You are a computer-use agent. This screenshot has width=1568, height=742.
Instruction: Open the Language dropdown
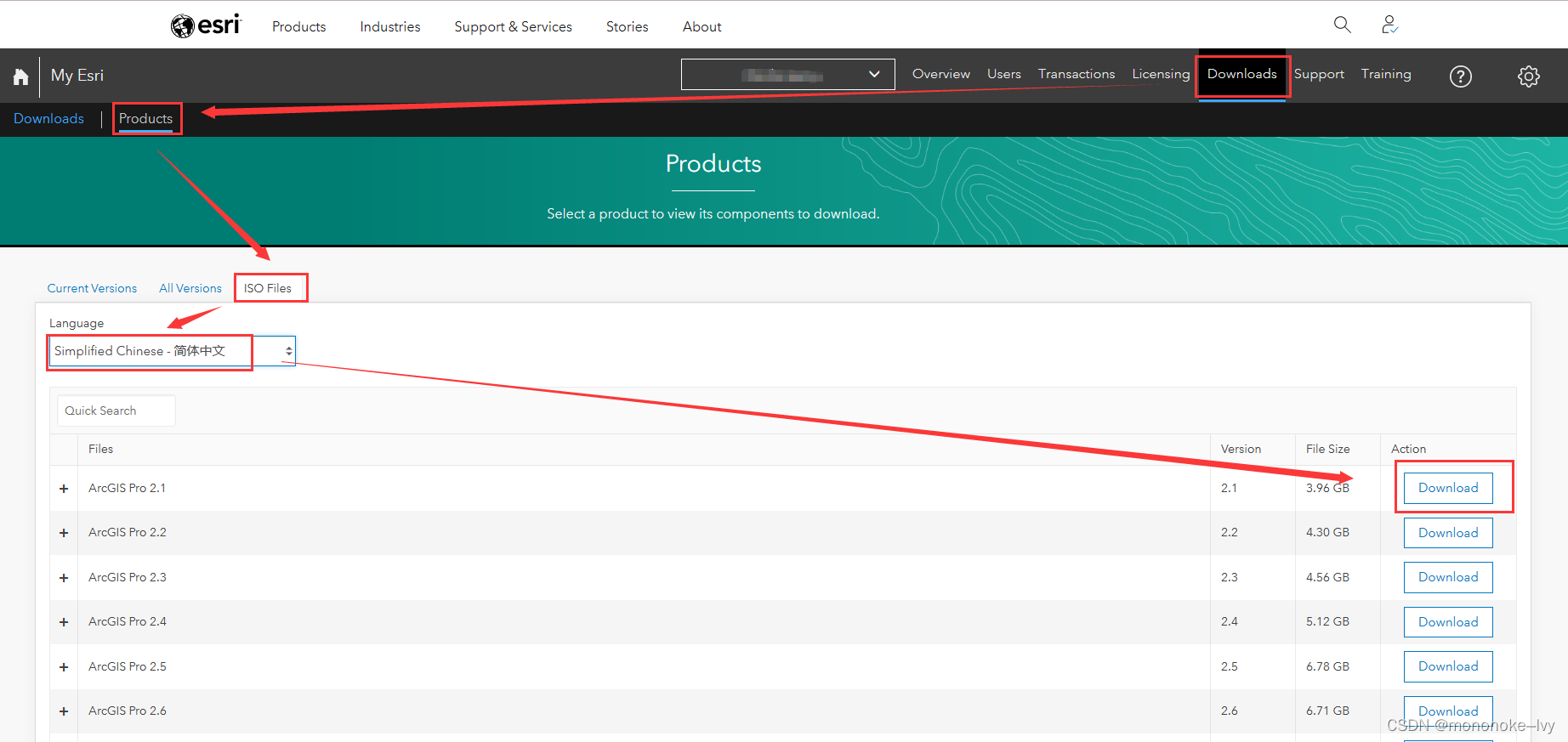tap(173, 351)
